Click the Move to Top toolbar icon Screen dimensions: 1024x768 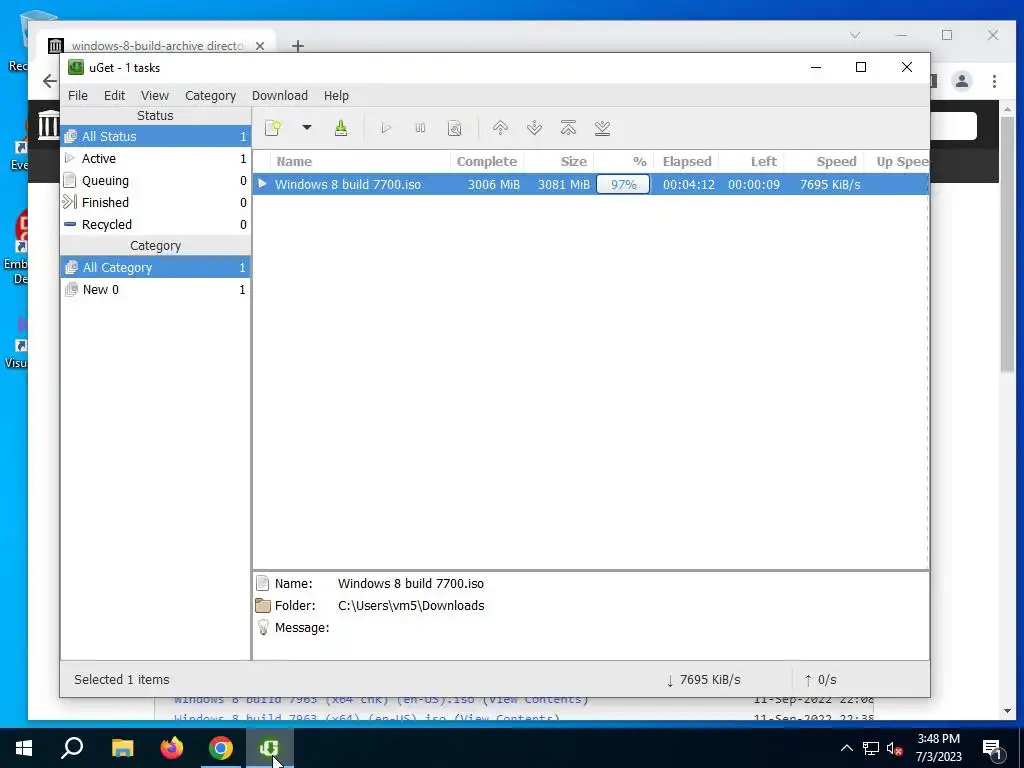pos(568,127)
